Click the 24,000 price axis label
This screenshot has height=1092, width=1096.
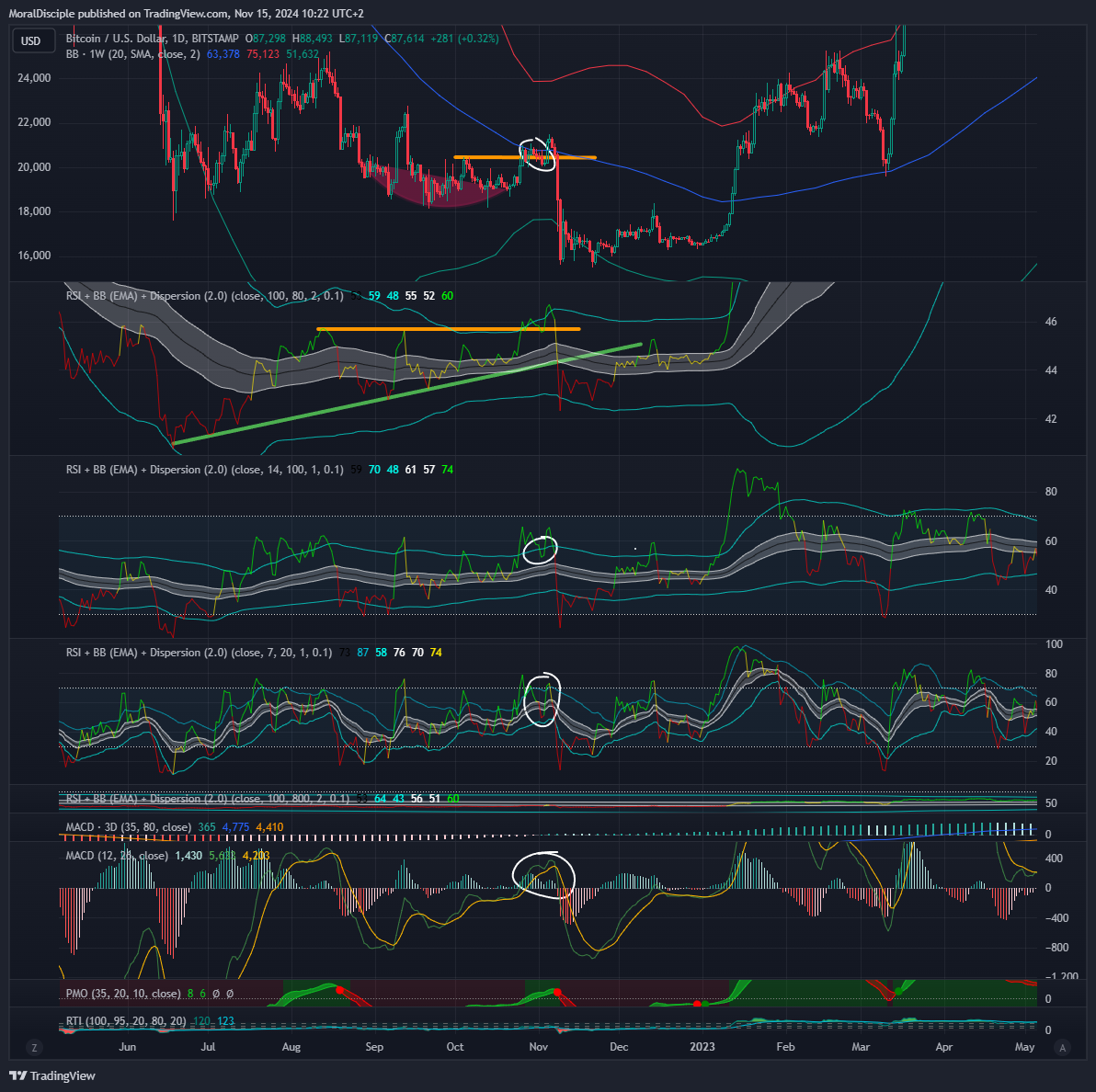tap(34, 78)
